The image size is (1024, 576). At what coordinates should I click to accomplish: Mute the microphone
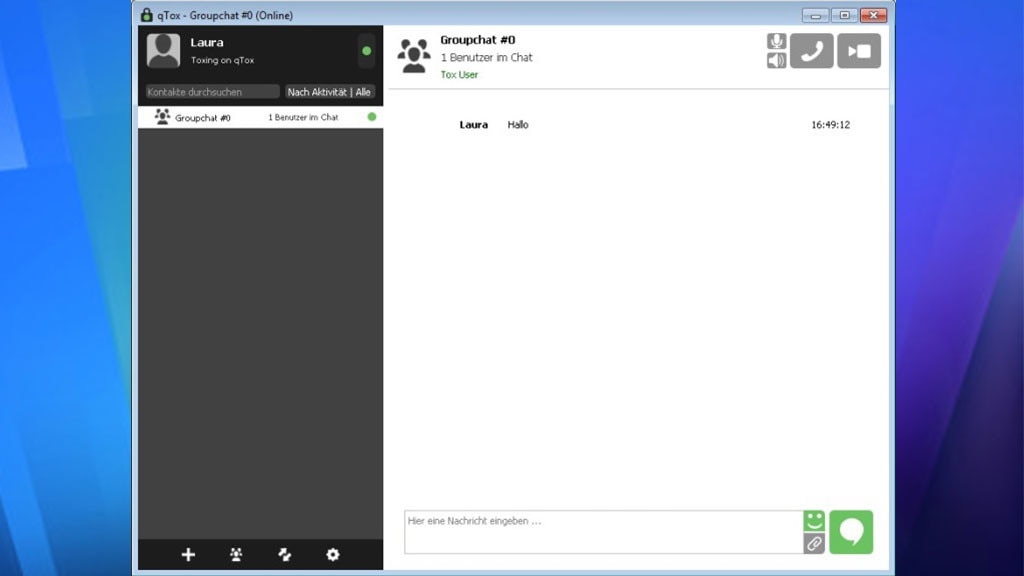click(776, 41)
